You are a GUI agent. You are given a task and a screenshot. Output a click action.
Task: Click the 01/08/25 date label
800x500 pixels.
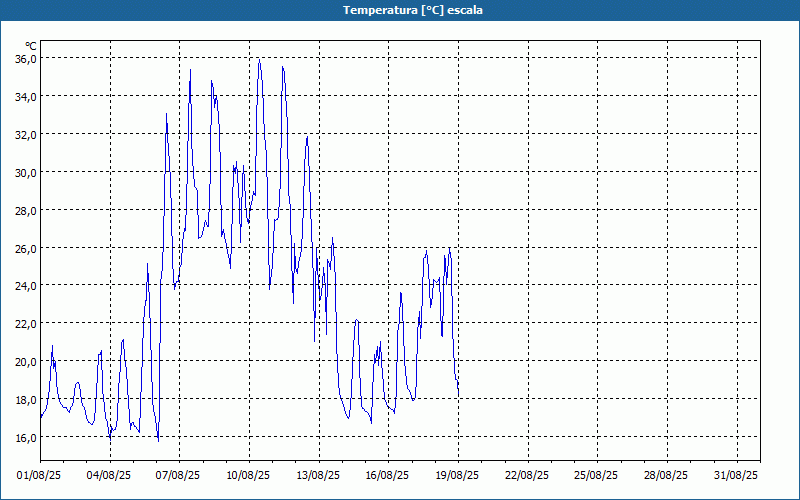pos(39,476)
